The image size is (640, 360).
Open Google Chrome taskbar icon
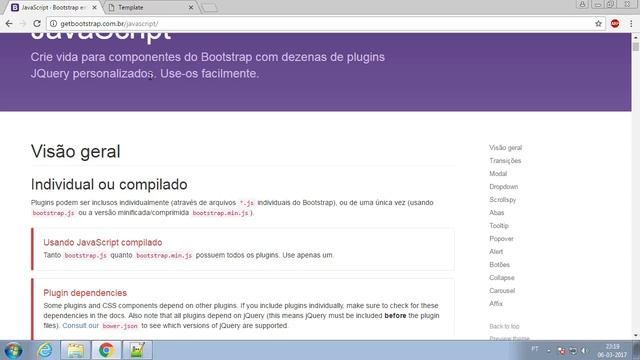[x=106, y=350]
